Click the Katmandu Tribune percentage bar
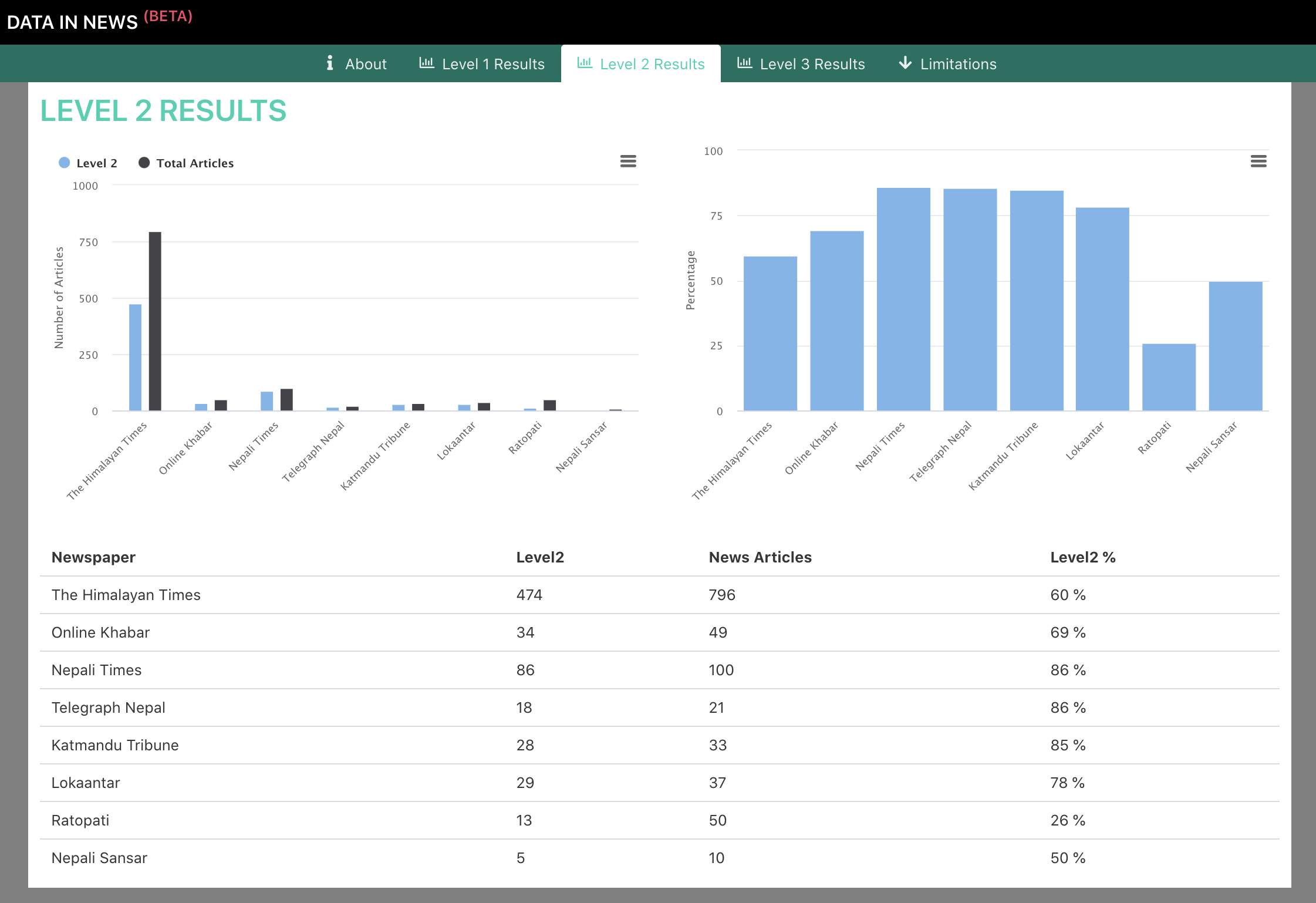 coord(1037,301)
